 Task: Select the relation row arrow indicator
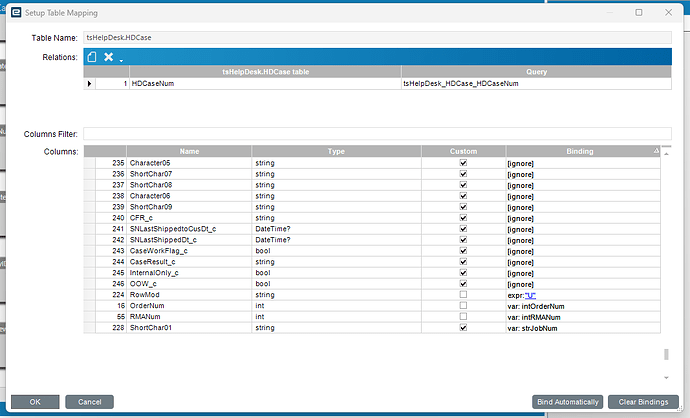pos(89,84)
